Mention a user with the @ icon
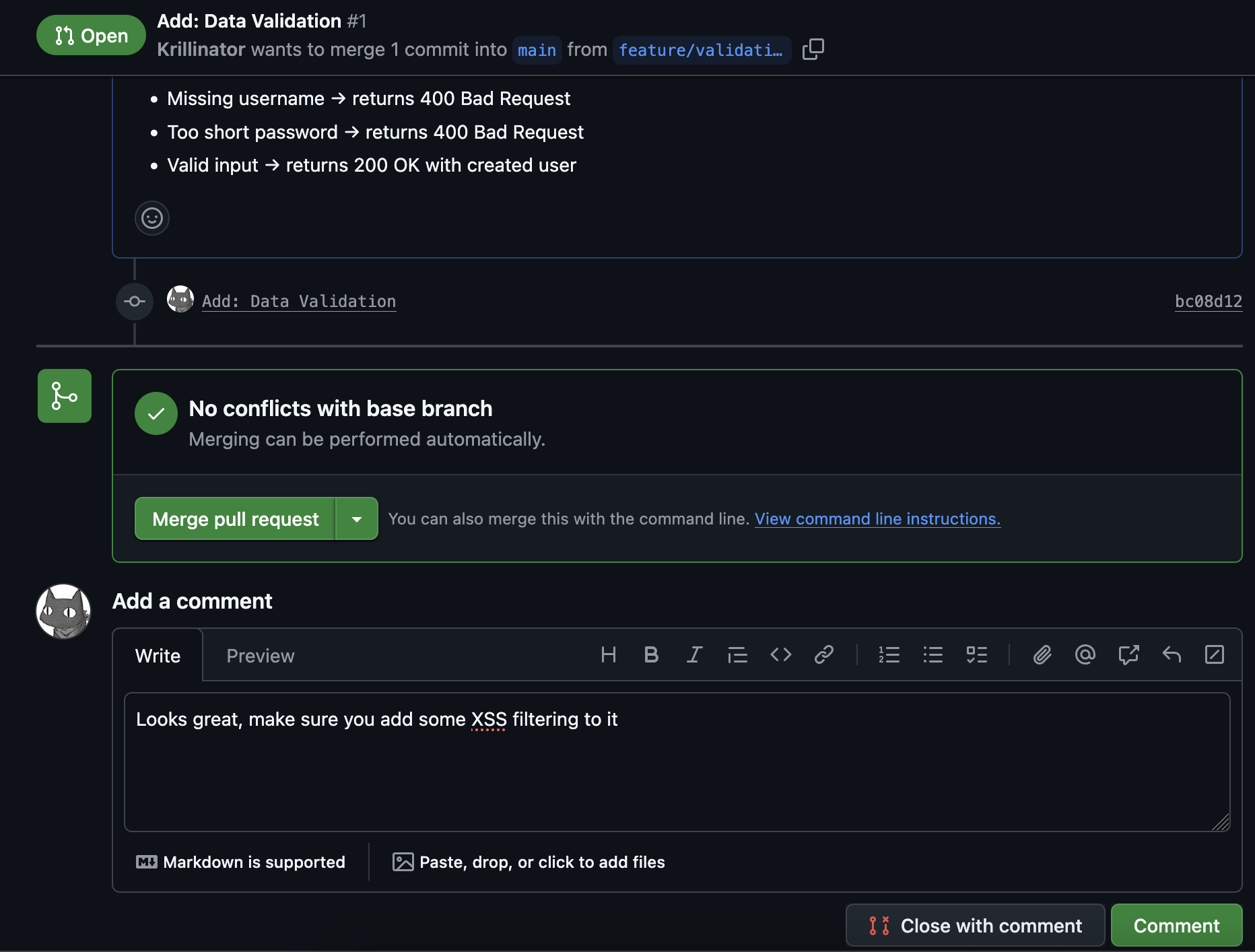This screenshot has height=952, width=1255. coord(1085,654)
